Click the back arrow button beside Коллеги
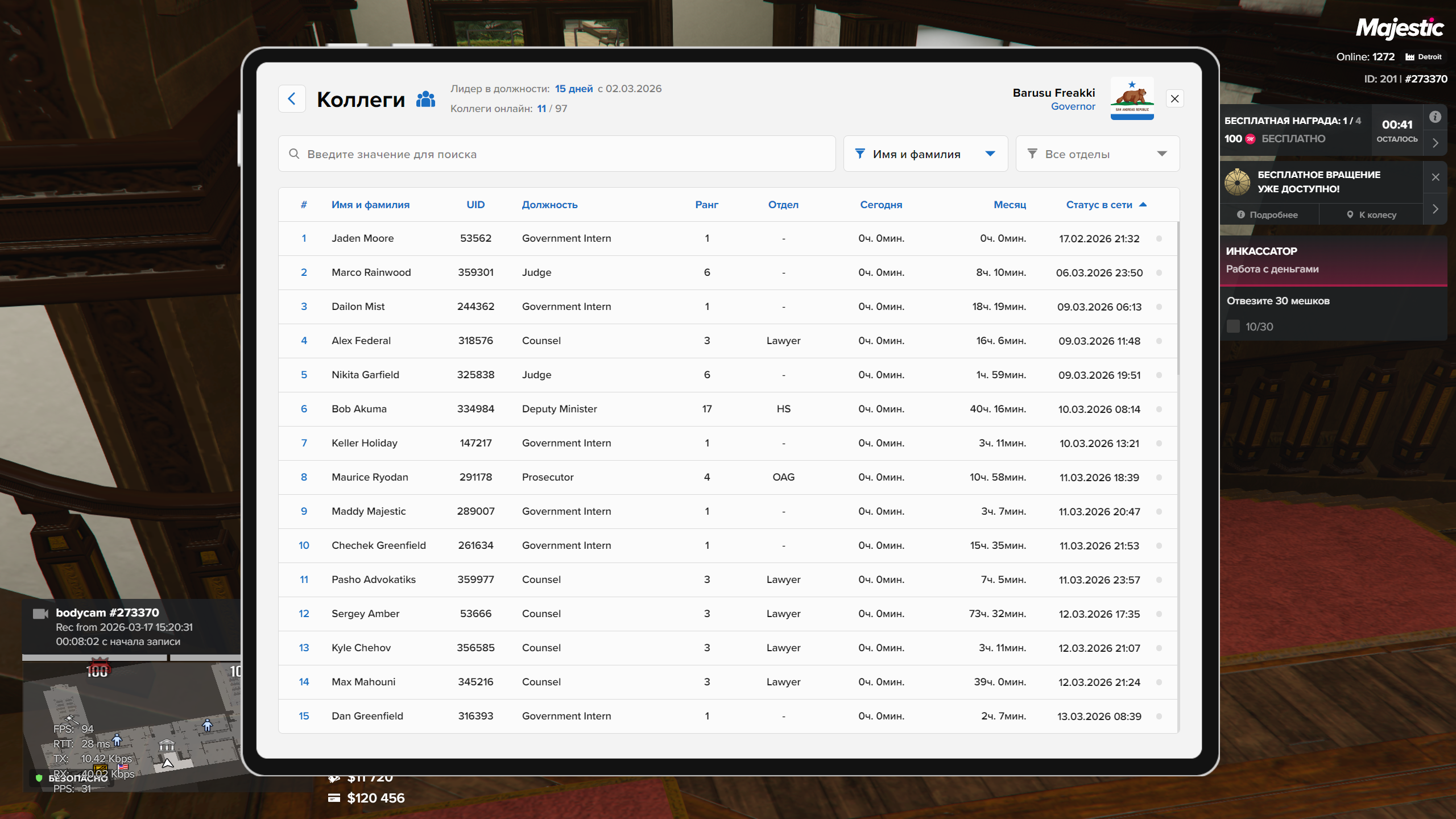Viewport: 1456px width, 819px height. pyautogui.click(x=292, y=99)
